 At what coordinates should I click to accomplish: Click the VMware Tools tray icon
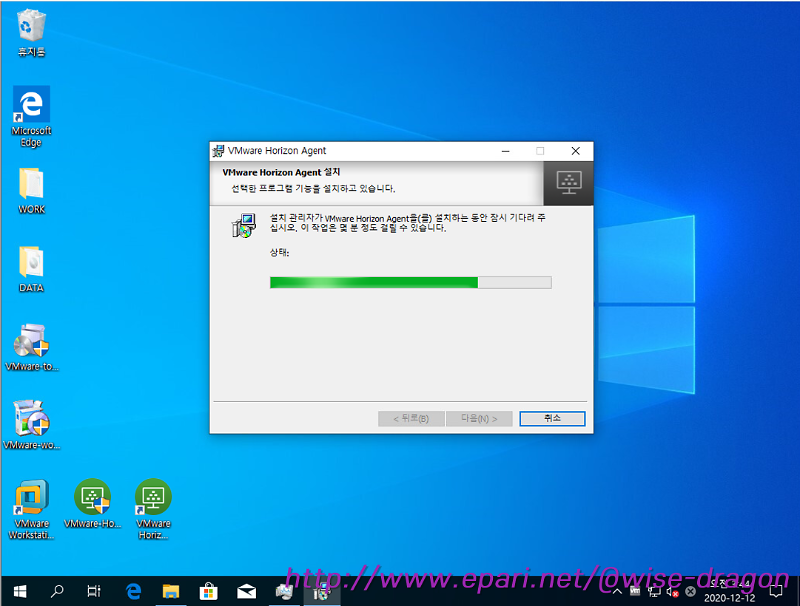coord(635,591)
